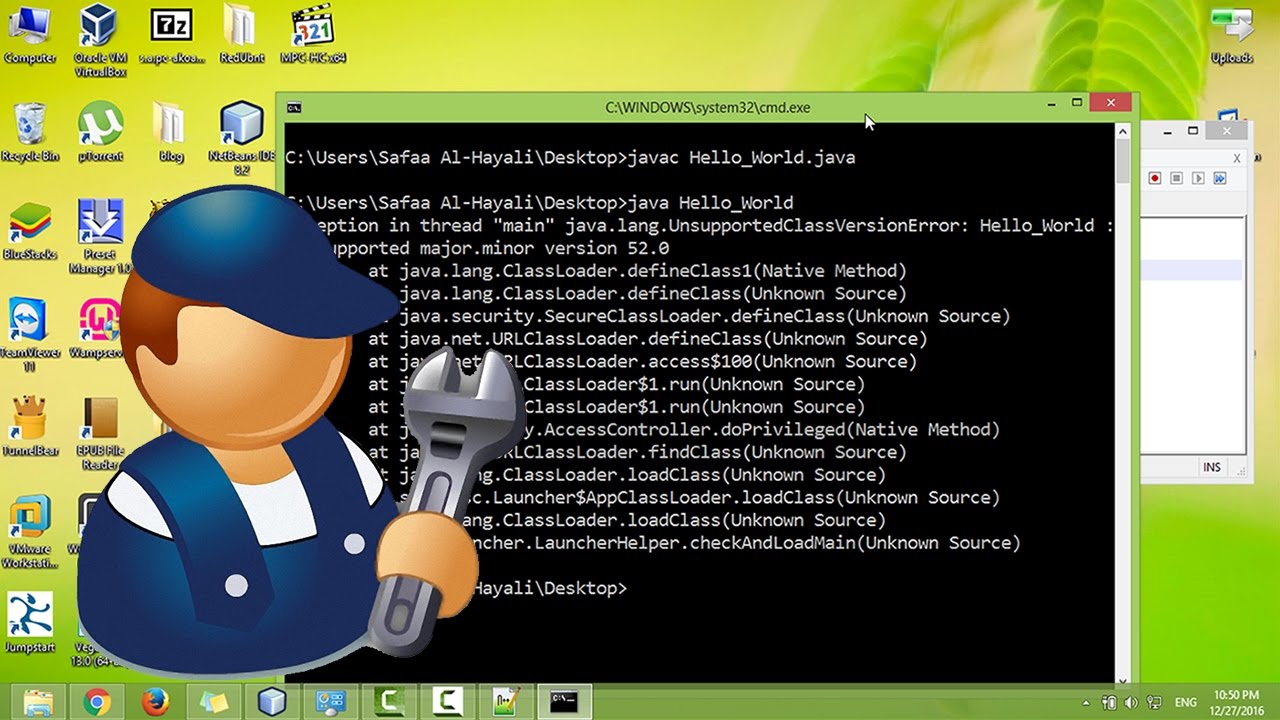Open Firefox from the taskbar

point(155,702)
